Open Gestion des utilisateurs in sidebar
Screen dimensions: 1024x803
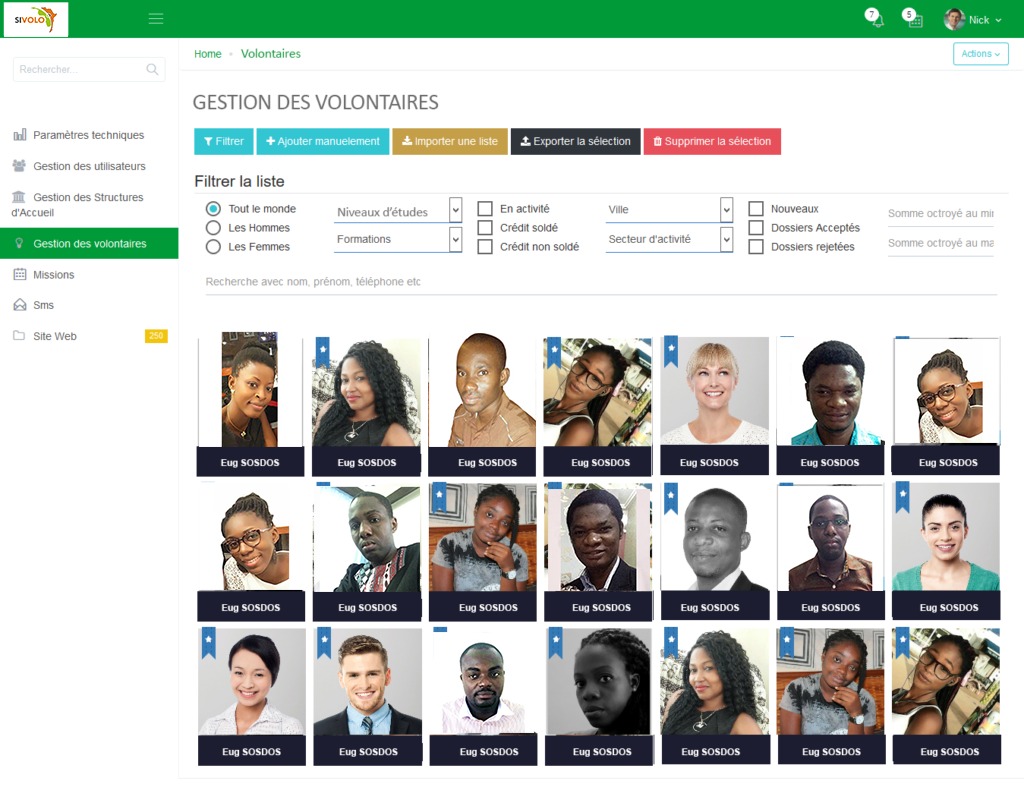click(89, 166)
